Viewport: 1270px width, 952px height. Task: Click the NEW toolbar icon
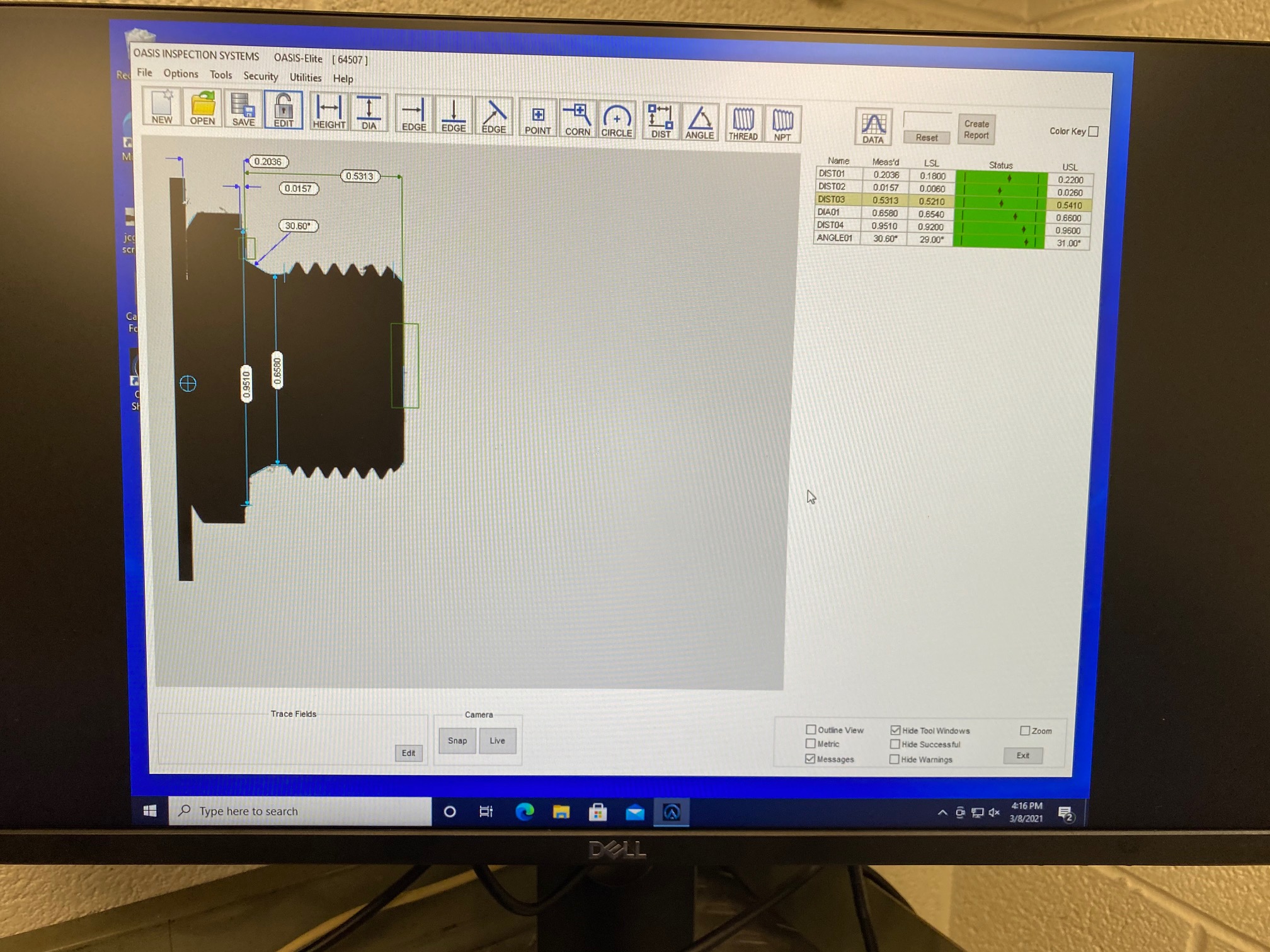[x=162, y=108]
